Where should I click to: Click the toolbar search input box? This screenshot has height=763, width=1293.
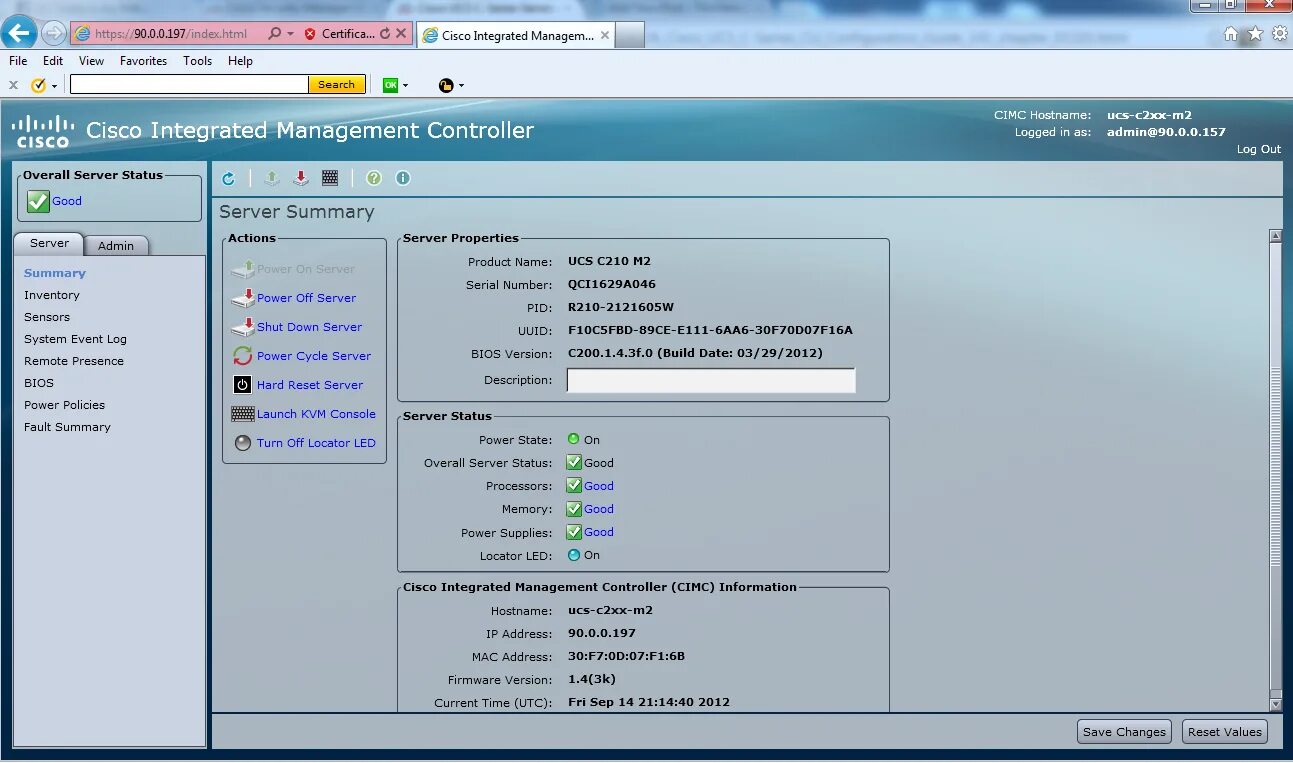[x=189, y=85]
